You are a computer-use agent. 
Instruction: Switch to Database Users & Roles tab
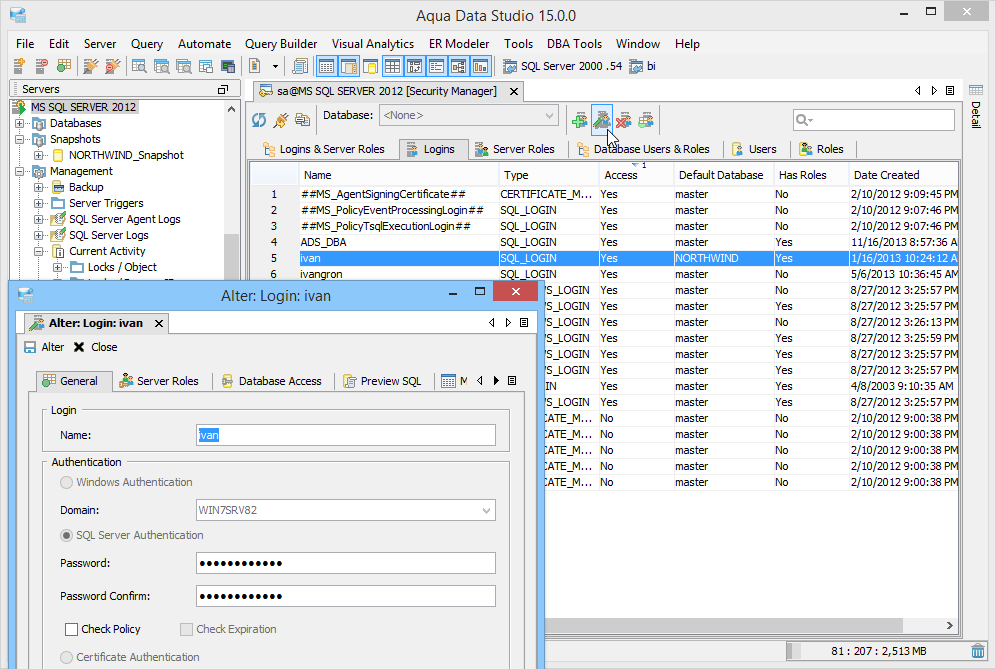(643, 149)
